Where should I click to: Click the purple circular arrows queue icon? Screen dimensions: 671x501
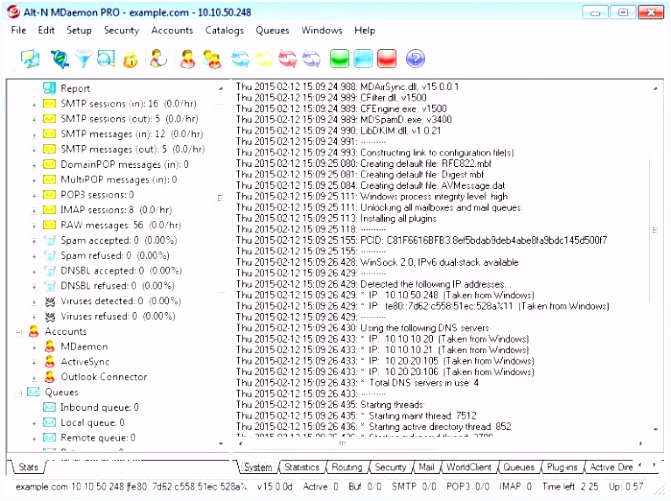click(x=311, y=59)
